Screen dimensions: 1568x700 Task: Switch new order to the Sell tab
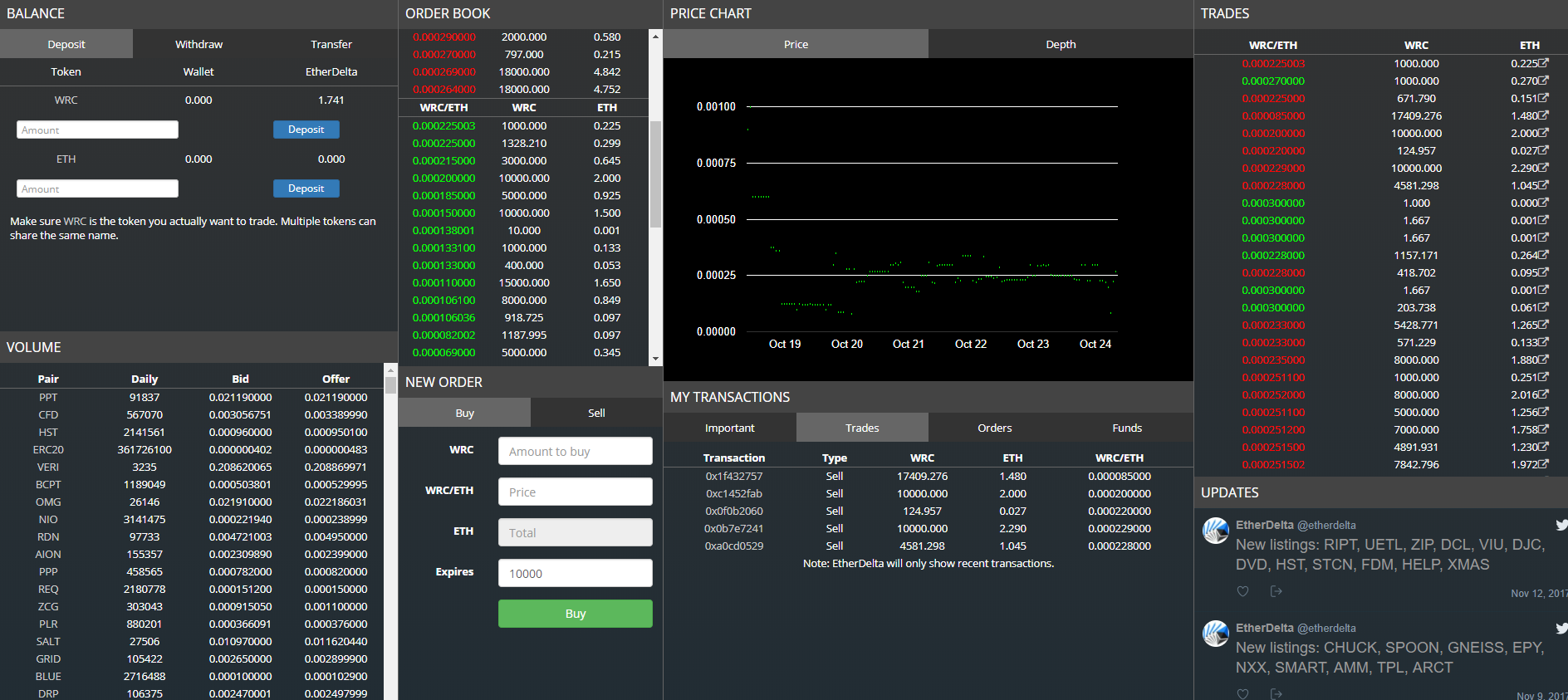(x=596, y=413)
